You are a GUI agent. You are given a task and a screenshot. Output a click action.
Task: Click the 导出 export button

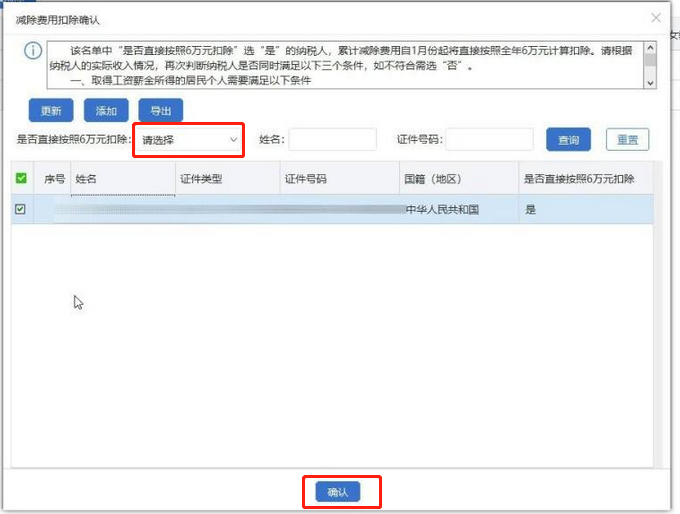click(161, 111)
